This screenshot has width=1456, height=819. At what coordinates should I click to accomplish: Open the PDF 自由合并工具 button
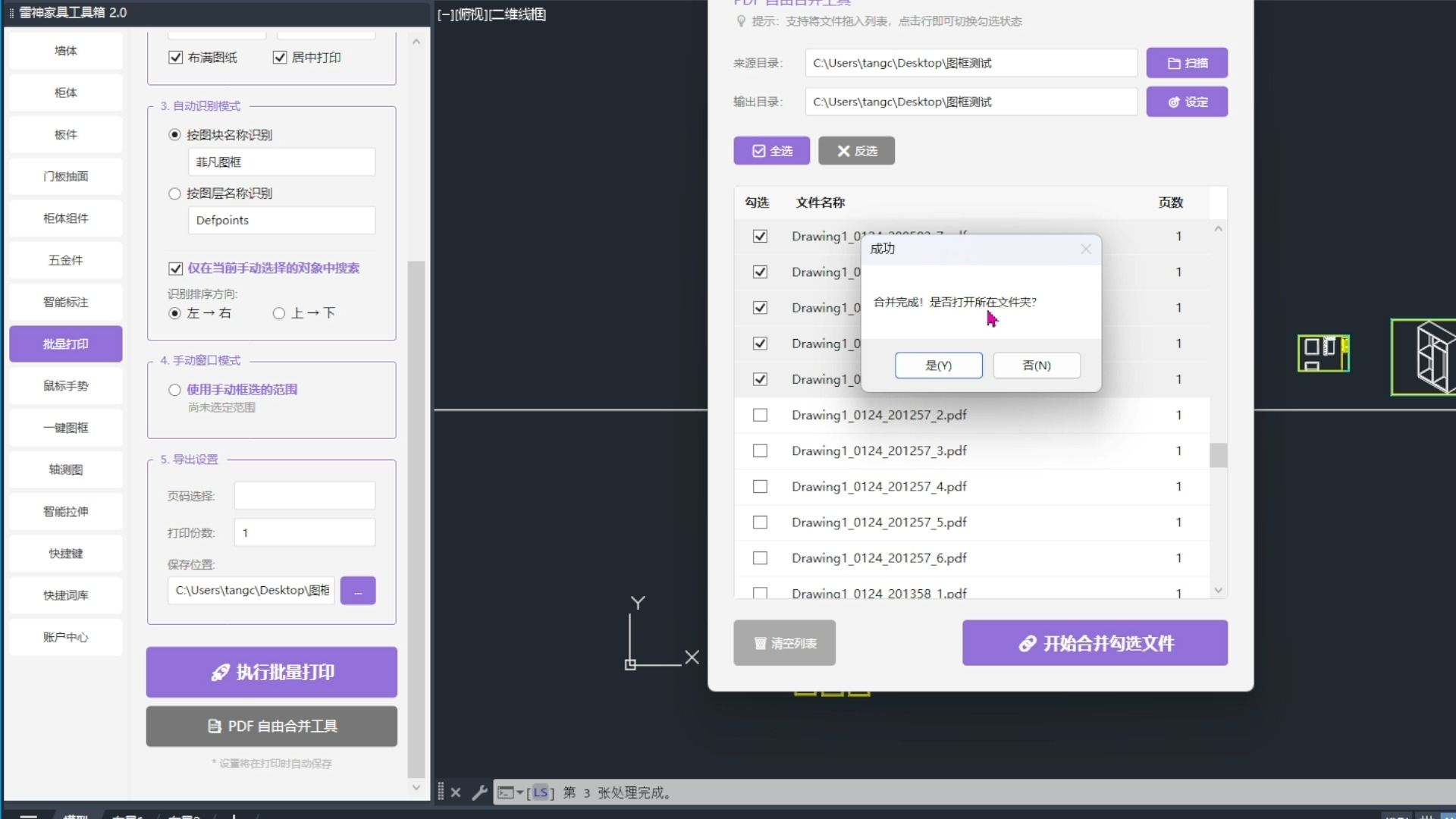pyautogui.click(x=271, y=726)
